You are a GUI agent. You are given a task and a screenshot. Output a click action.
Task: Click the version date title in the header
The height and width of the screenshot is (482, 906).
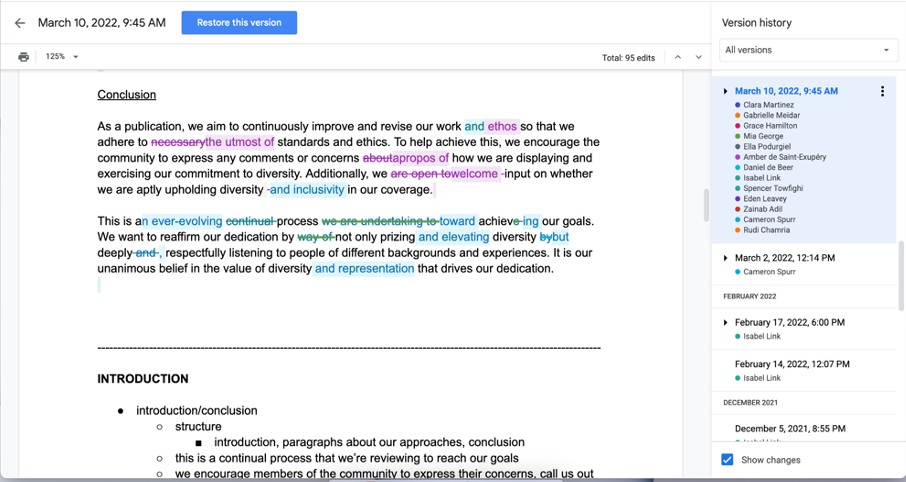(x=102, y=23)
